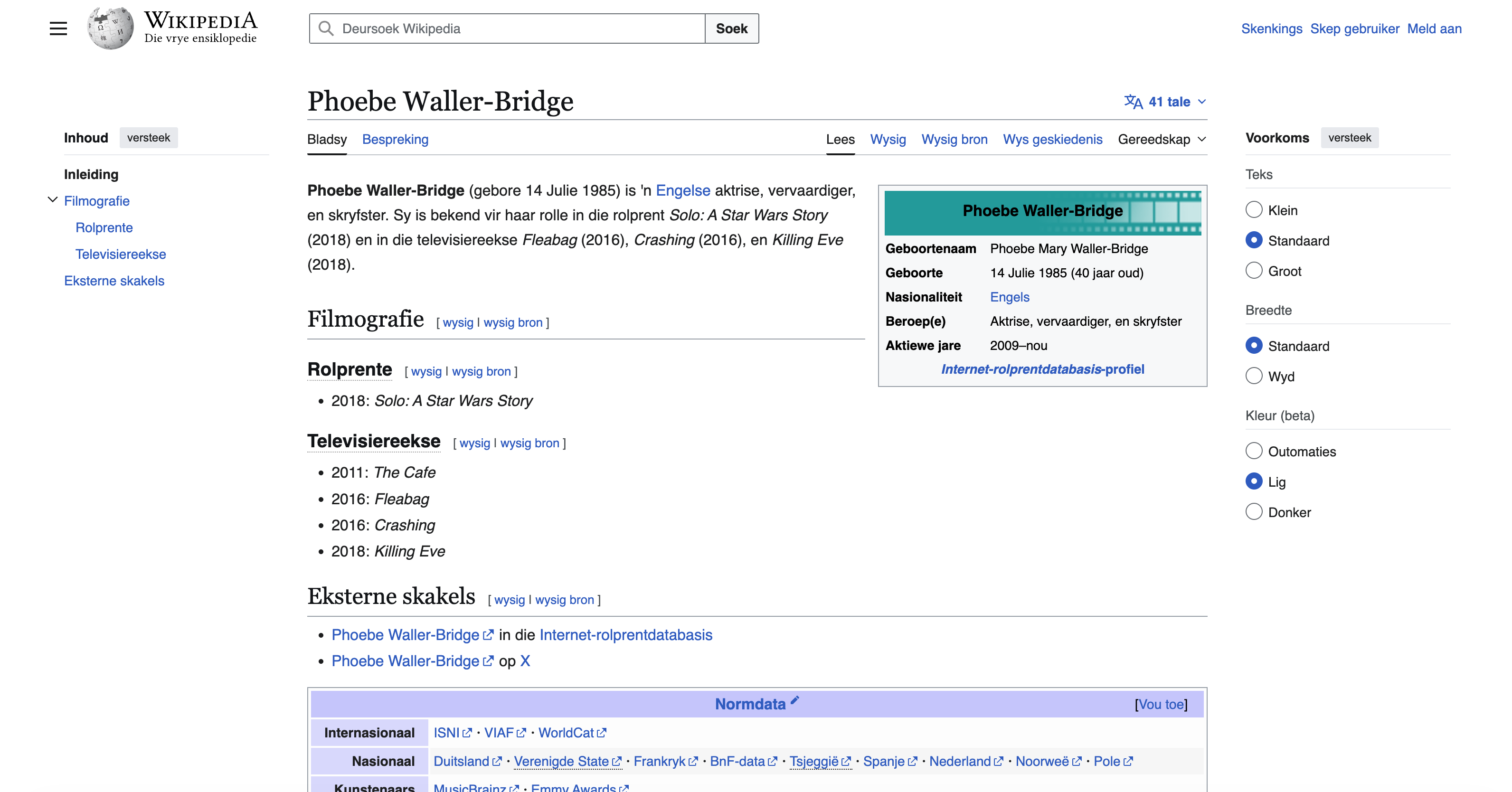Open the WorldCat external link
The width and height of the screenshot is (1512, 792).
[572, 732]
